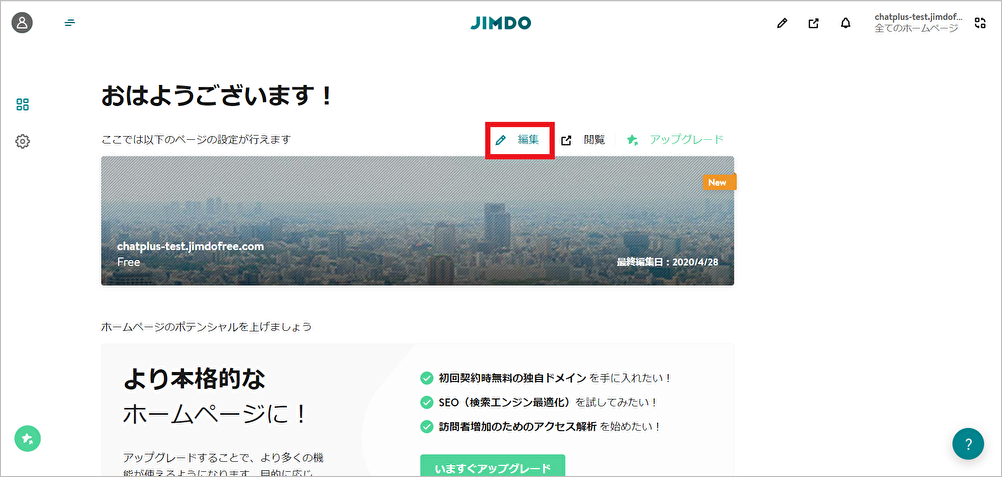Click the 閲覧 text link above the site card
Viewport: 1002px width, 477px height.
pos(594,139)
